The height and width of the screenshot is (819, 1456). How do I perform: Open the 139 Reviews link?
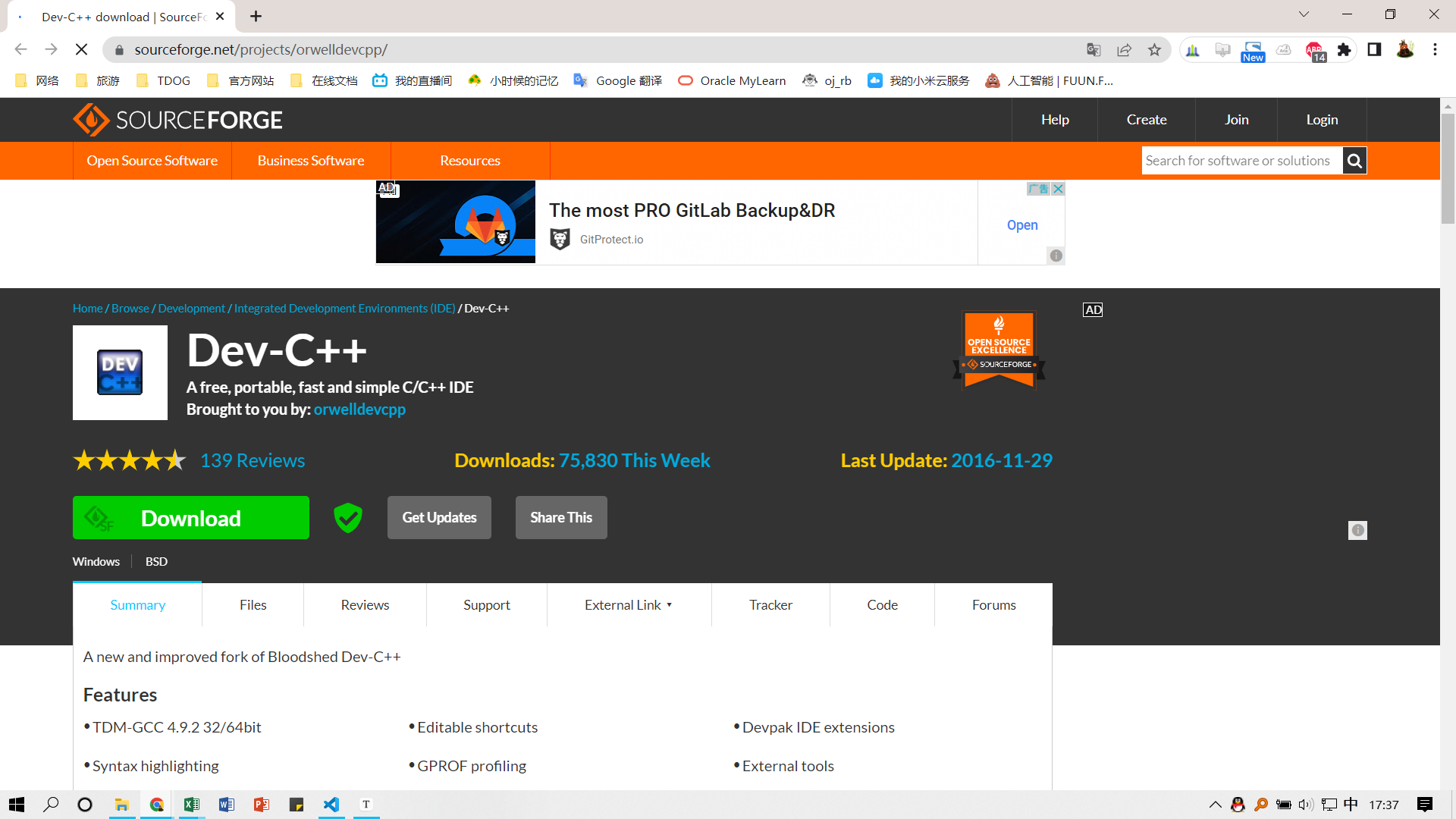pyautogui.click(x=253, y=460)
